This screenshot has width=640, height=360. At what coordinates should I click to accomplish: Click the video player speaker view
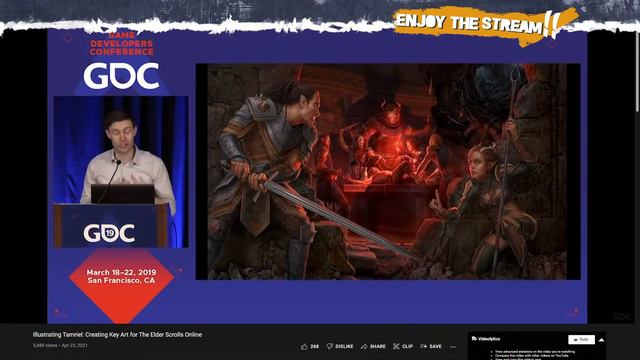click(x=121, y=172)
